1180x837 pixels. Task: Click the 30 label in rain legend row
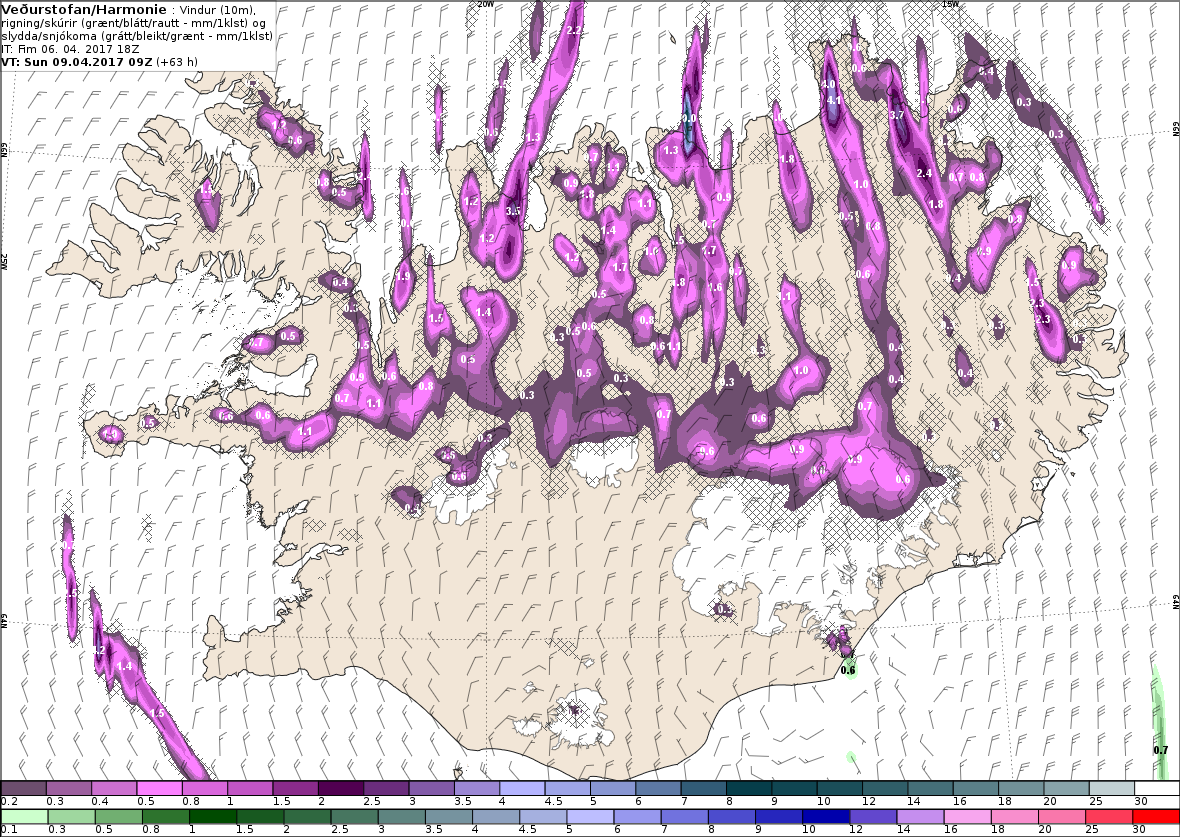tap(1139, 829)
